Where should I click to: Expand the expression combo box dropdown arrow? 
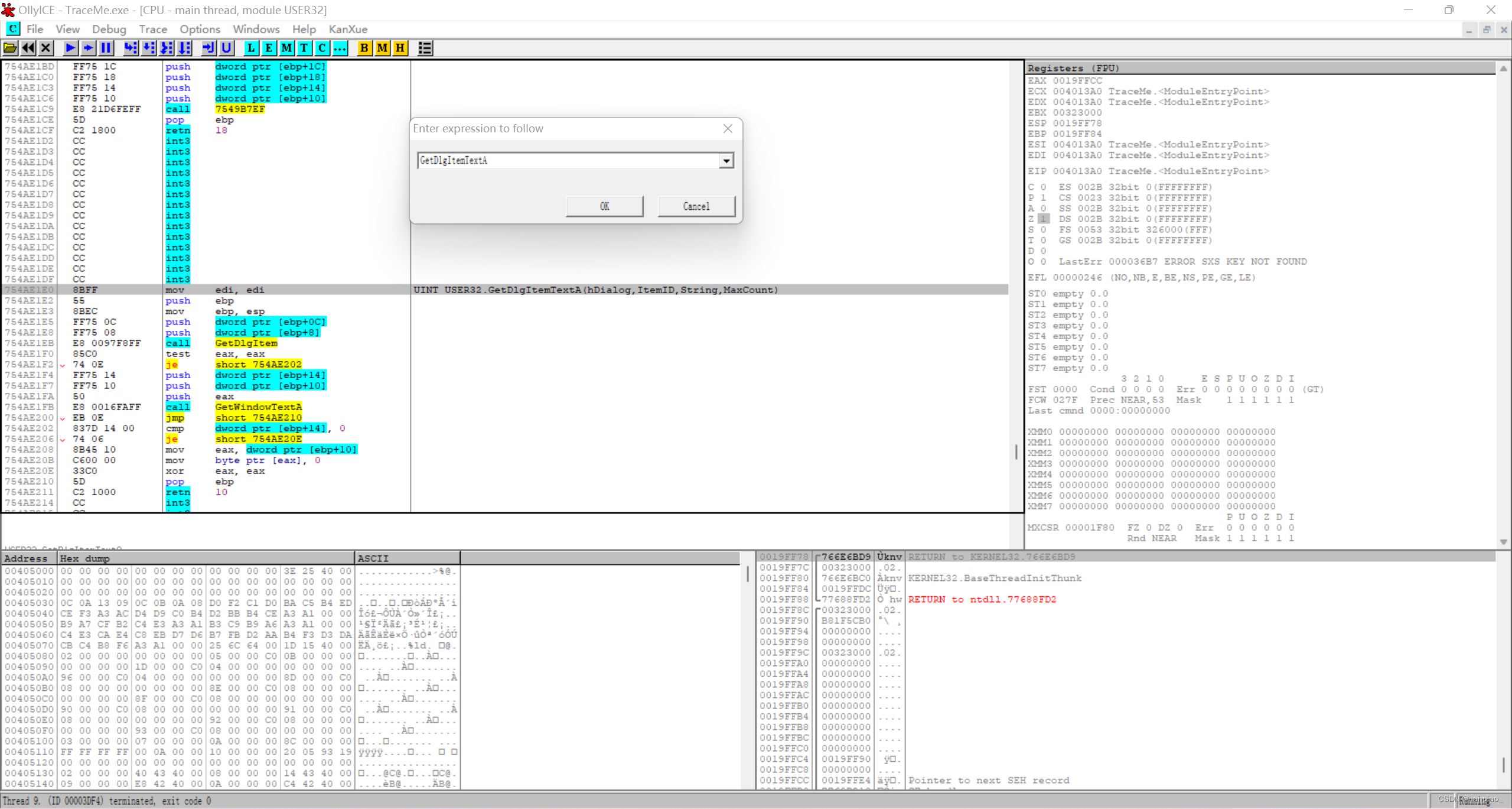[726, 161]
